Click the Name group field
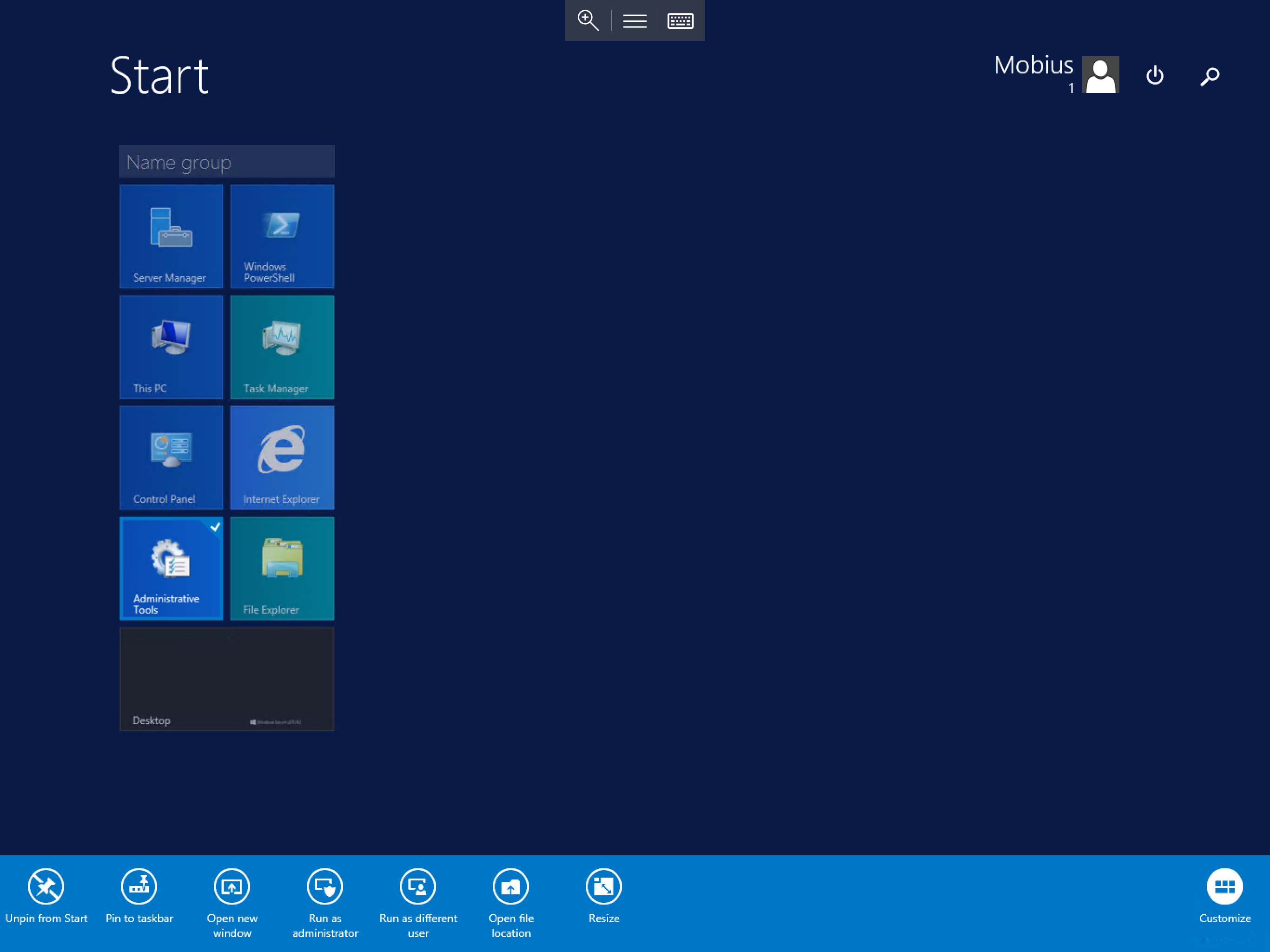Viewport: 1270px width, 952px height. [x=227, y=162]
